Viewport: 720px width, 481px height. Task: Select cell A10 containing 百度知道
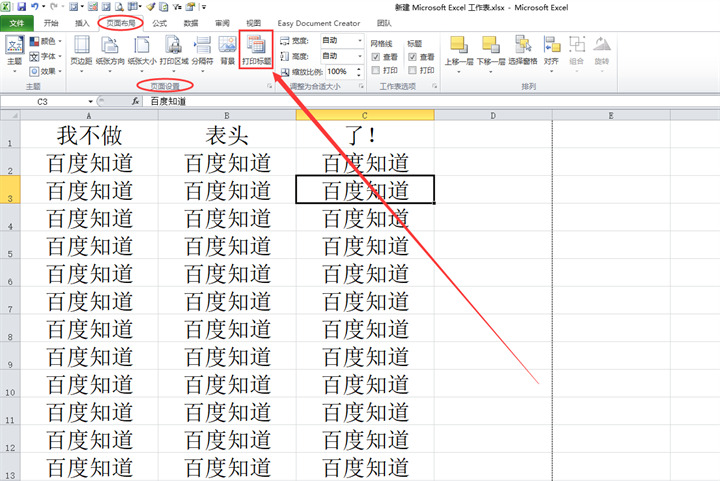coord(89,383)
